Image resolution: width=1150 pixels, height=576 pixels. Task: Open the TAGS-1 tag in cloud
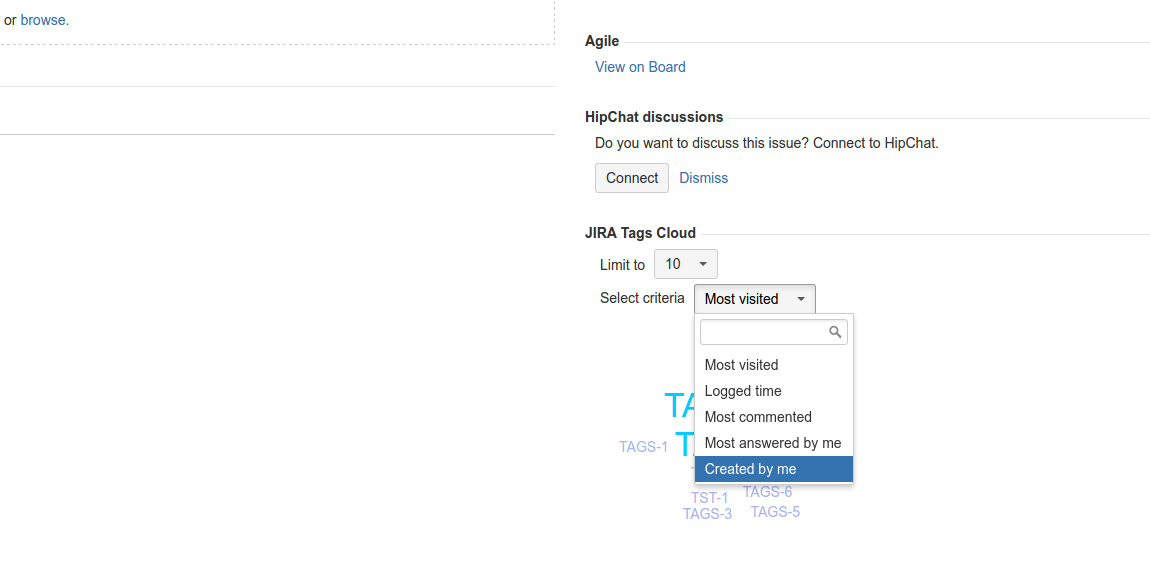coord(643,447)
